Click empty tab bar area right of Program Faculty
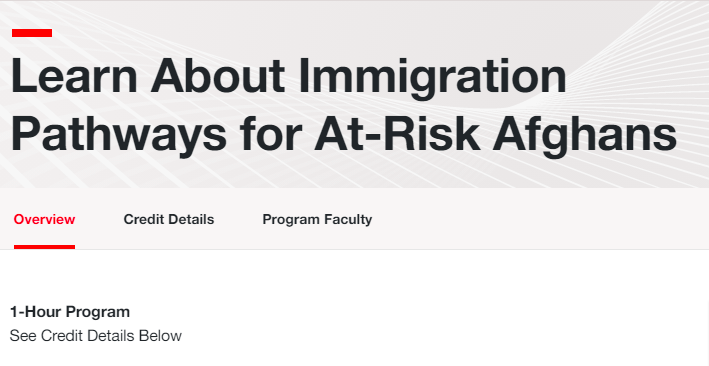The height and width of the screenshot is (366, 709). [538, 219]
